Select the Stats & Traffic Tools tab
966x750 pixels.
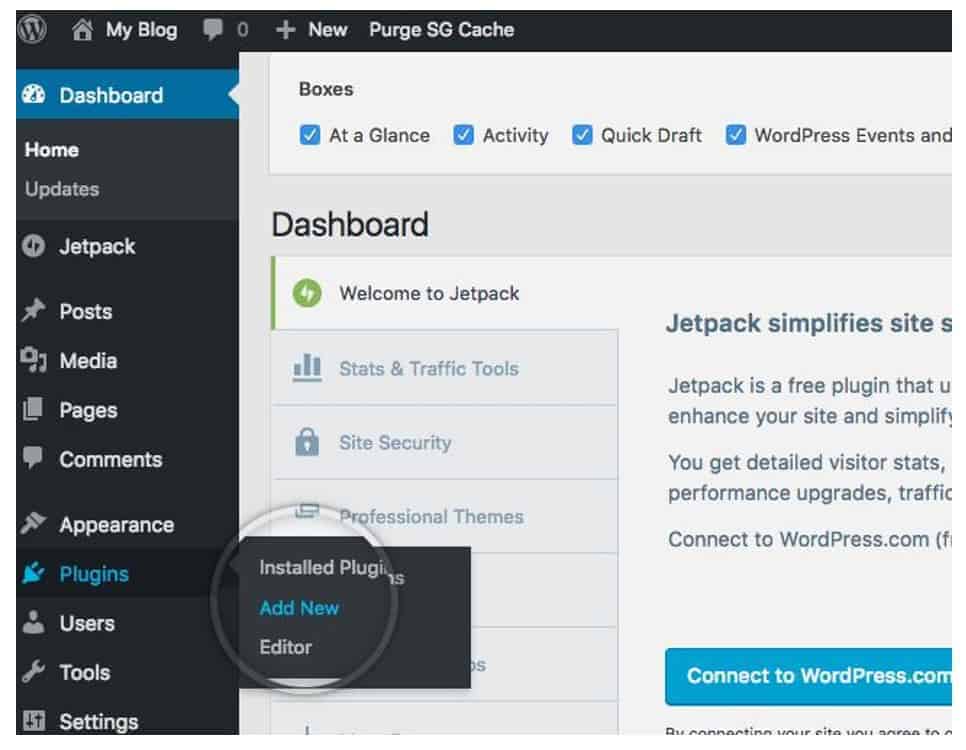tap(445, 368)
